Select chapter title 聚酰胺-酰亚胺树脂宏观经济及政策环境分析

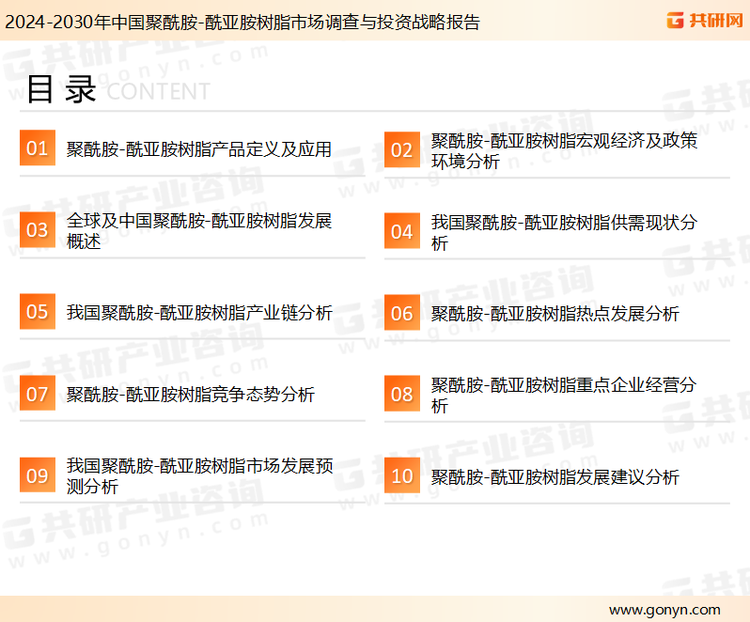(x=564, y=151)
